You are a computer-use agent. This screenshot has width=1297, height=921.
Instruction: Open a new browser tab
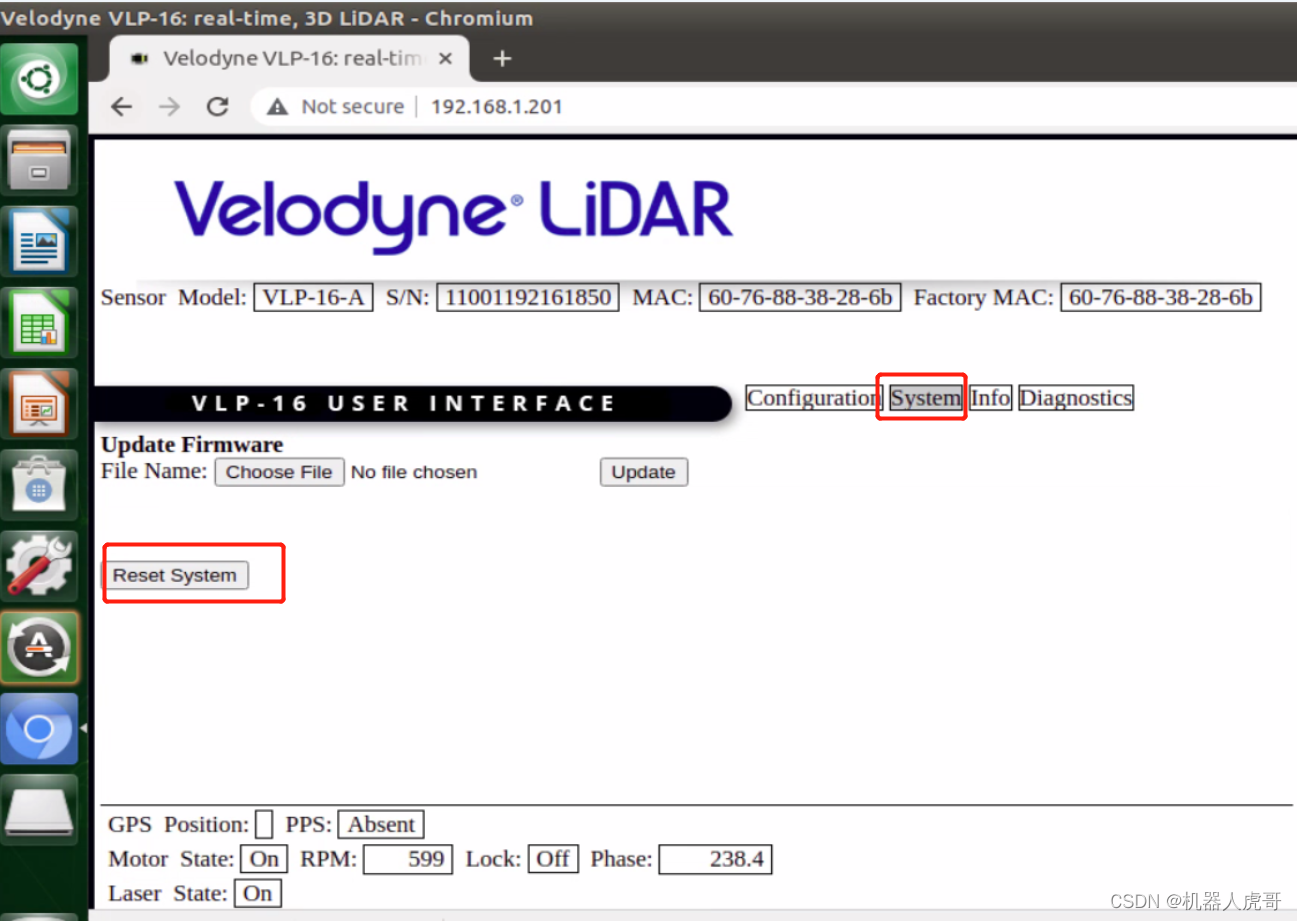502,59
